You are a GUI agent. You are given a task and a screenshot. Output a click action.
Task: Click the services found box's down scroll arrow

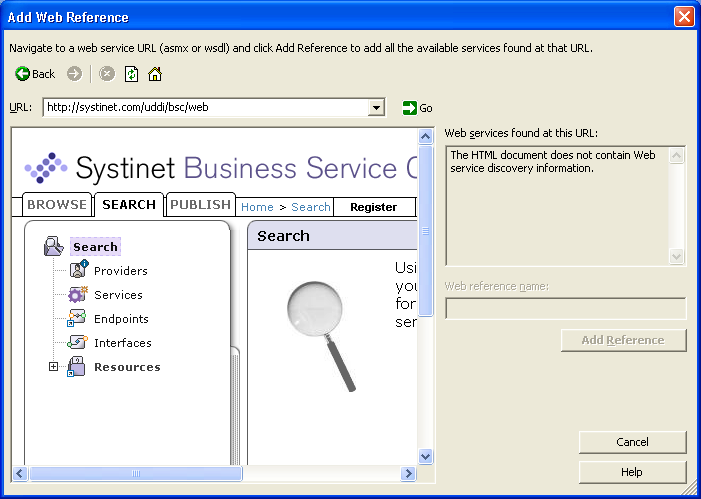[676, 256]
